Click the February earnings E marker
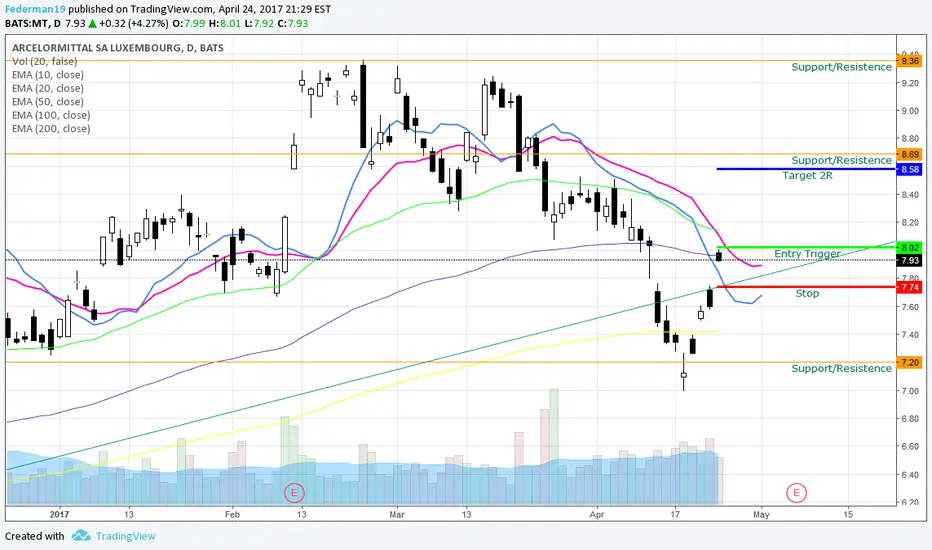This screenshot has width=932, height=550. click(x=294, y=492)
